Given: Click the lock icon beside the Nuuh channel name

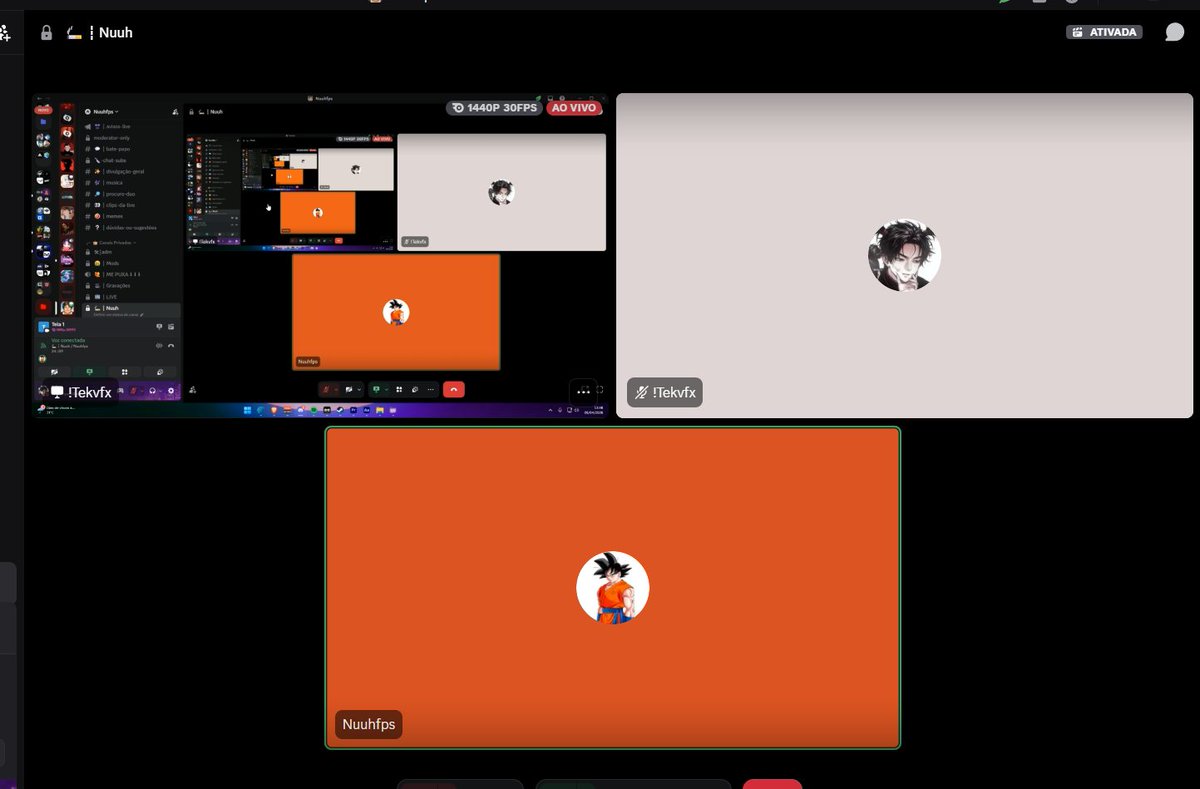Looking at the screenshot, I should (46, 33).
